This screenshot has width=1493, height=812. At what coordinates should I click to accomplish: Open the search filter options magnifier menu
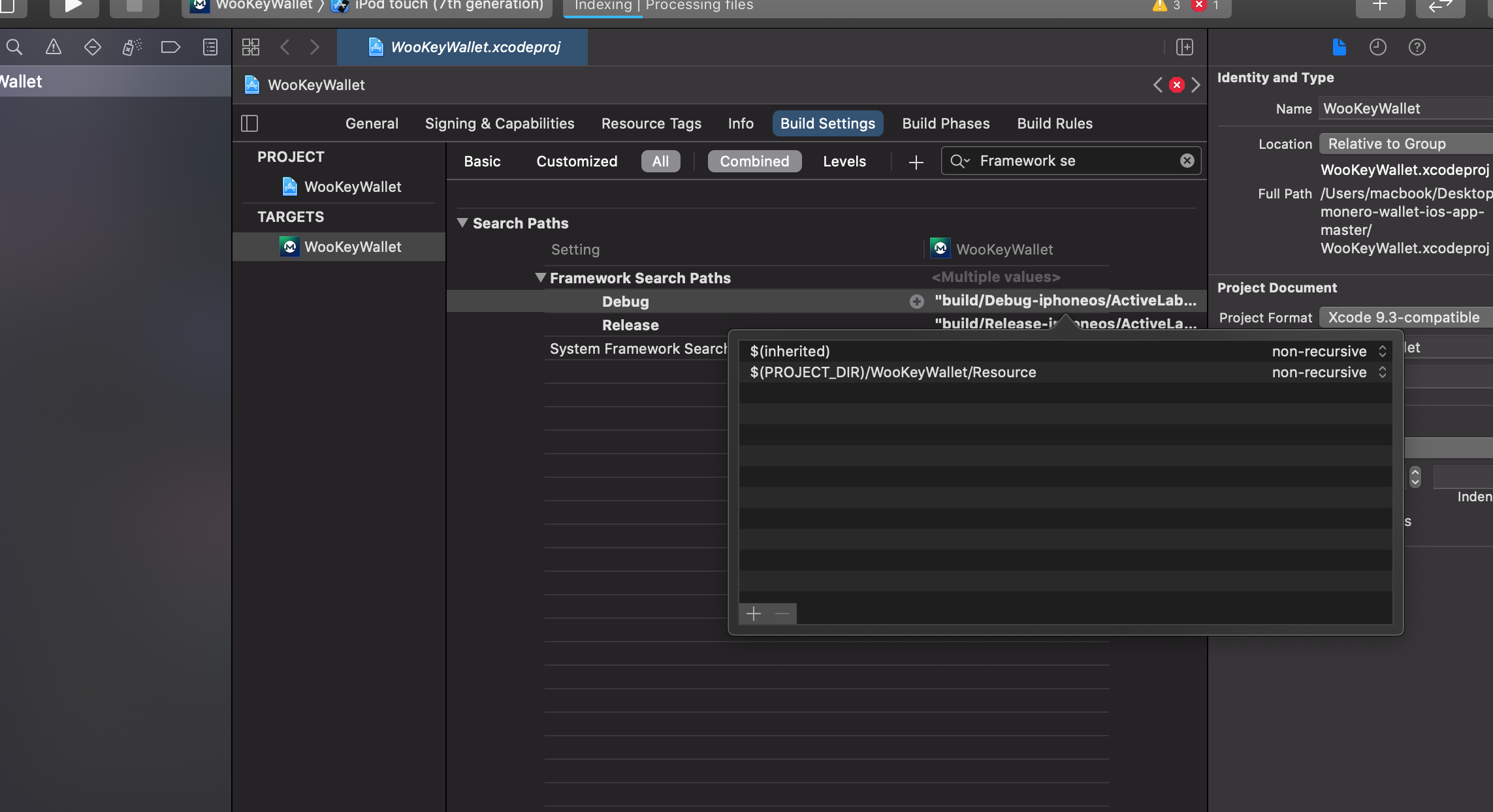click(959, 161)
